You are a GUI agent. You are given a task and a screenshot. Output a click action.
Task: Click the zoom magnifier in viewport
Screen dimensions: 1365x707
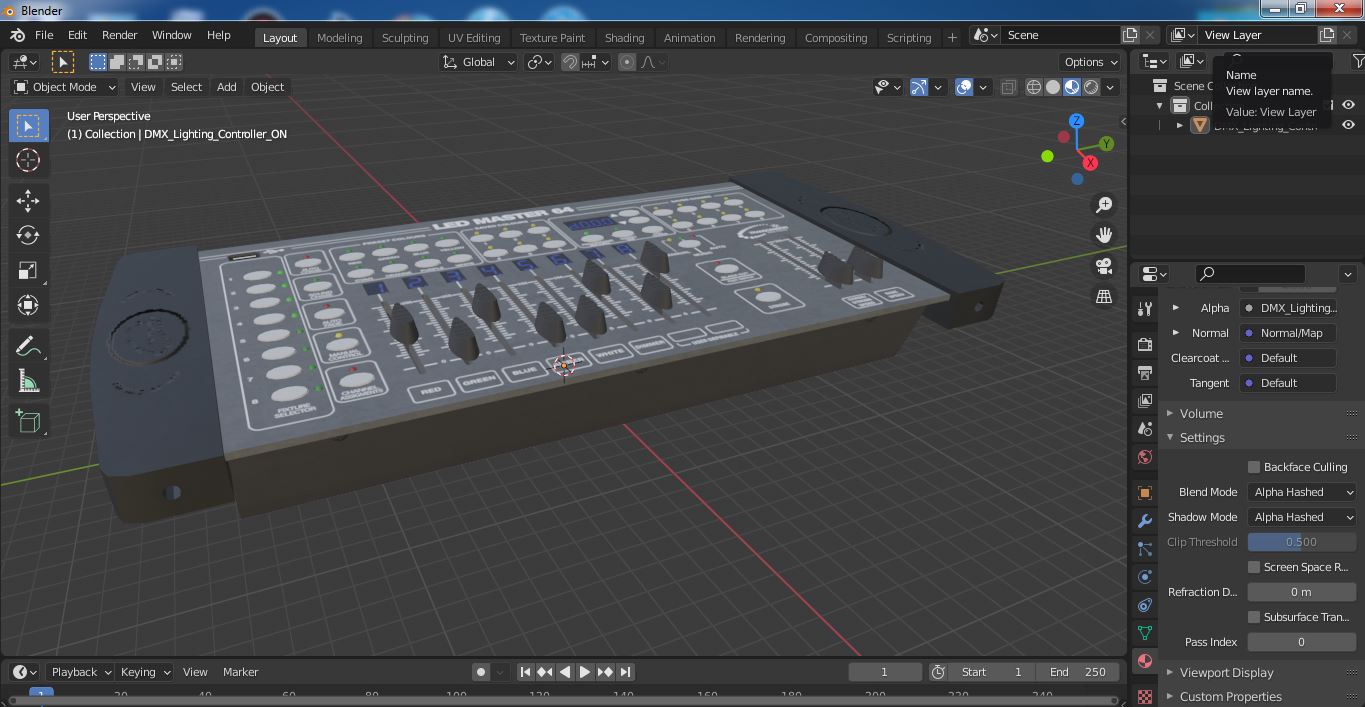click(x=1104, y=205)
